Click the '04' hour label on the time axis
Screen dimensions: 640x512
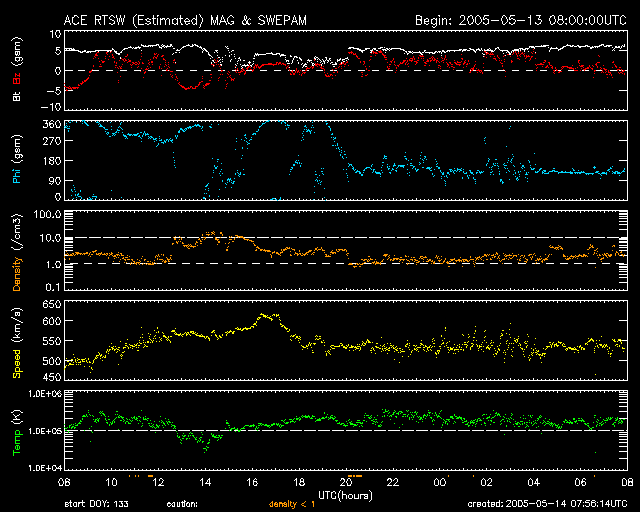[533, 482]
